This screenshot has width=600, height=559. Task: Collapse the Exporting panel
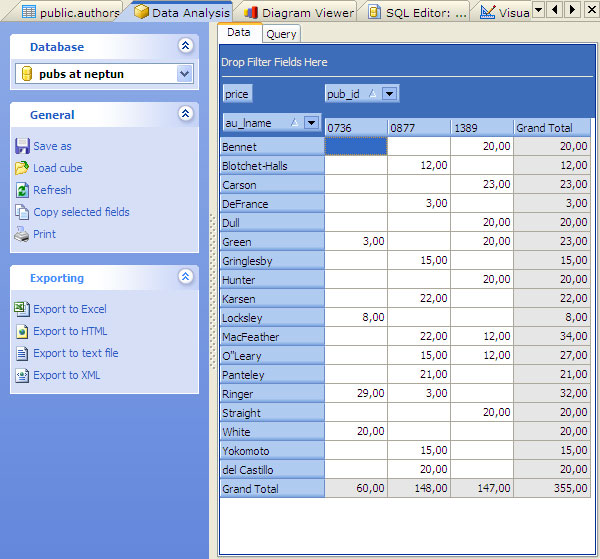(x=186, y=276)
